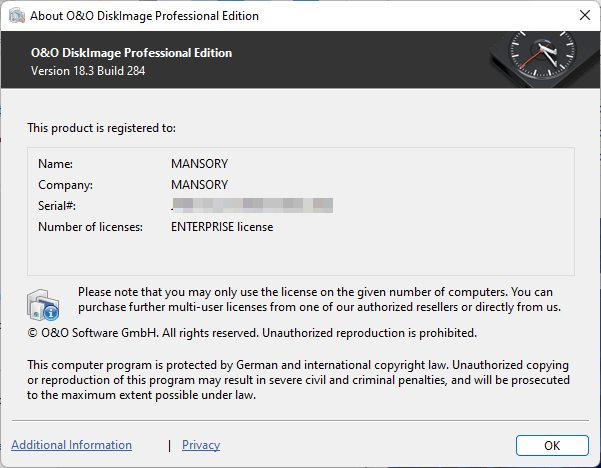Click the OK button

[552, 445]
